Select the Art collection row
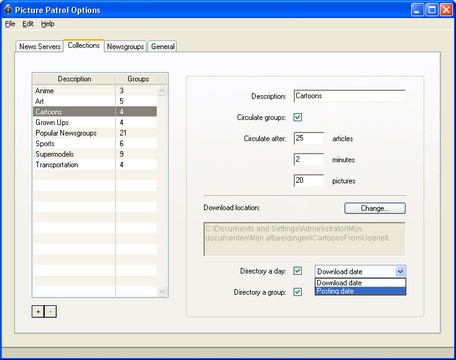The width and height of the screenshot is (456, 360). [95, 101]
